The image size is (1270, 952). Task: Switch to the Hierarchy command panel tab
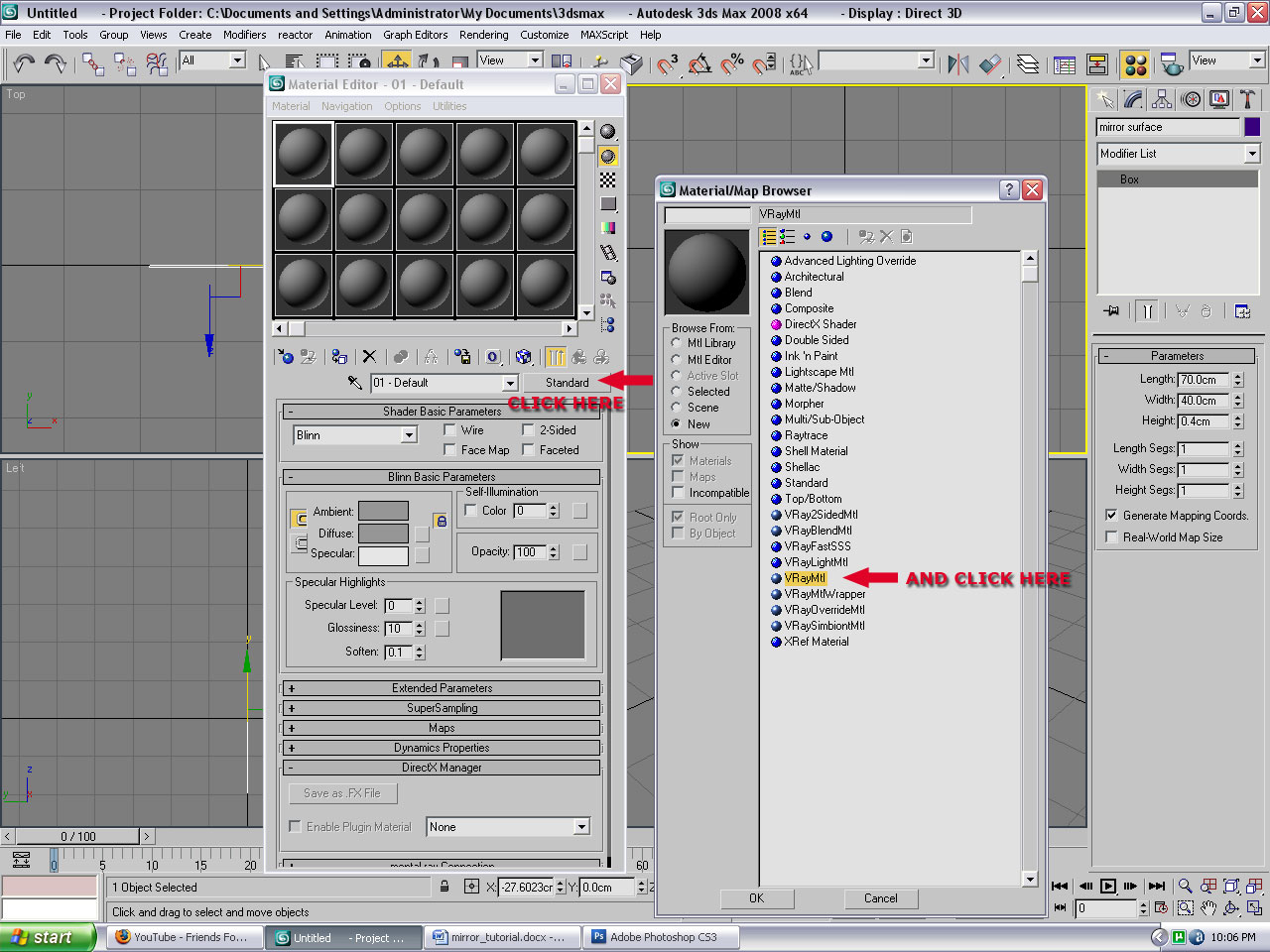(x=1162, y=99)
